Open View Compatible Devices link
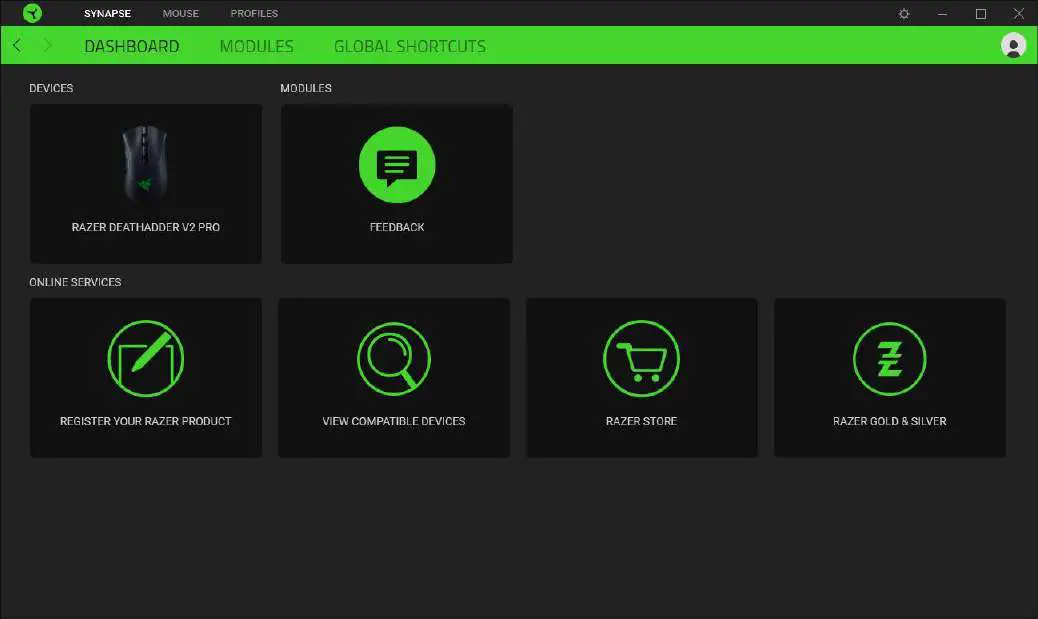The image size is (1038, 619). tap(394, 421)
